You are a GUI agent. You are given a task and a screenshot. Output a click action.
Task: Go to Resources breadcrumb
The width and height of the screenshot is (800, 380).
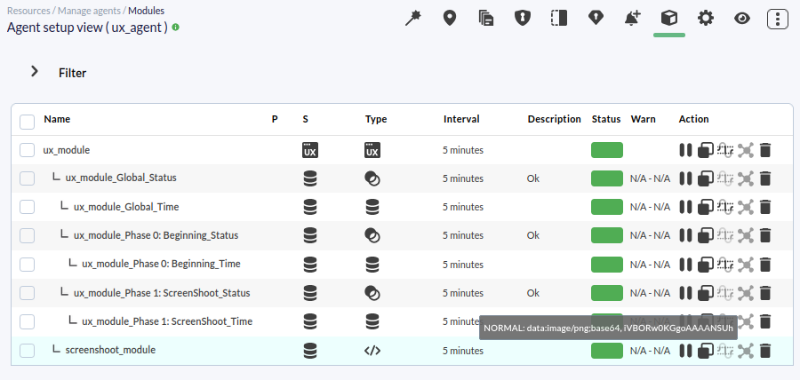click(29, 10)
